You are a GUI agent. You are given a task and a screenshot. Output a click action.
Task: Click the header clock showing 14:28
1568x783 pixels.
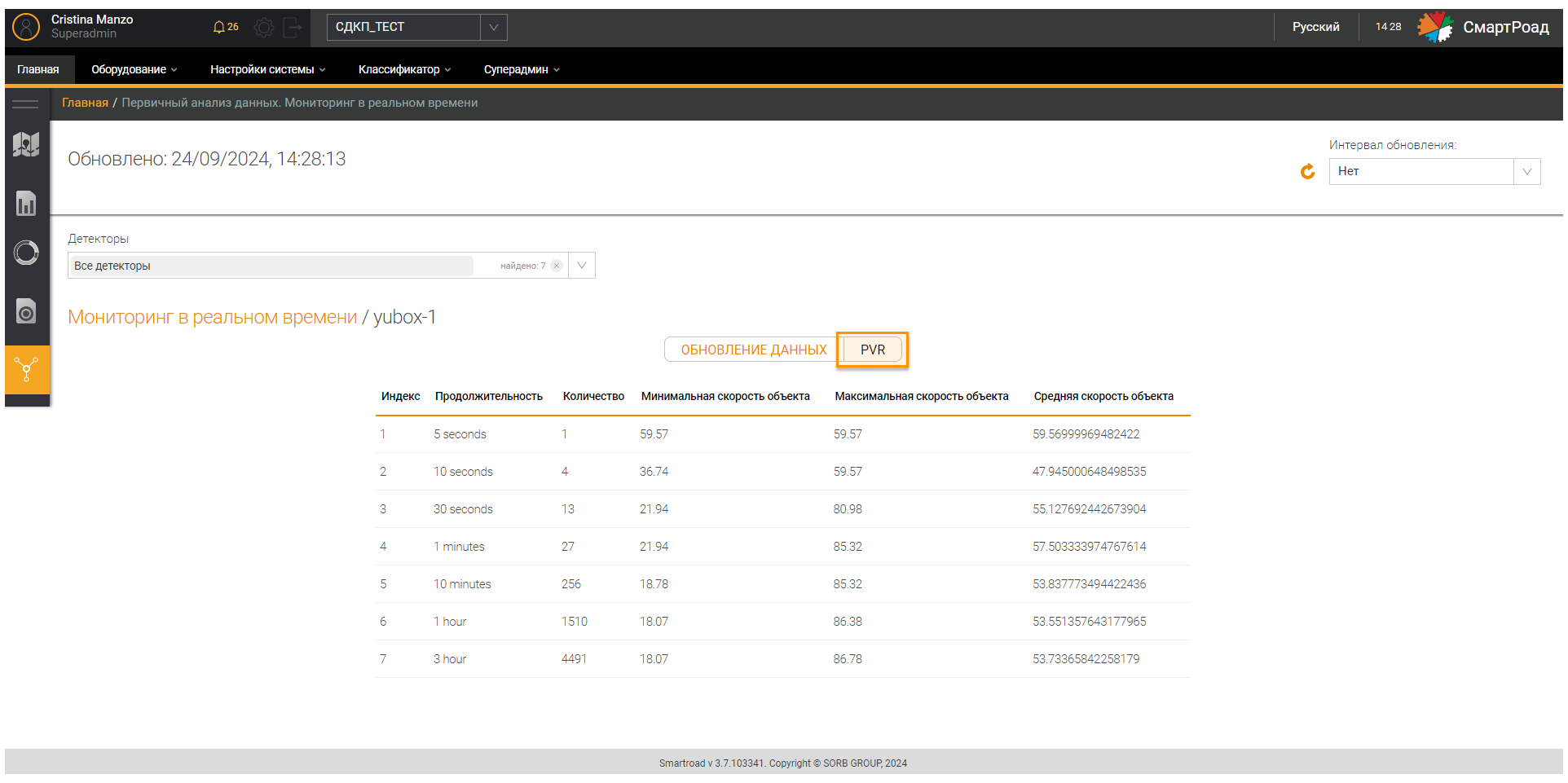click(x=1388, y=27)
